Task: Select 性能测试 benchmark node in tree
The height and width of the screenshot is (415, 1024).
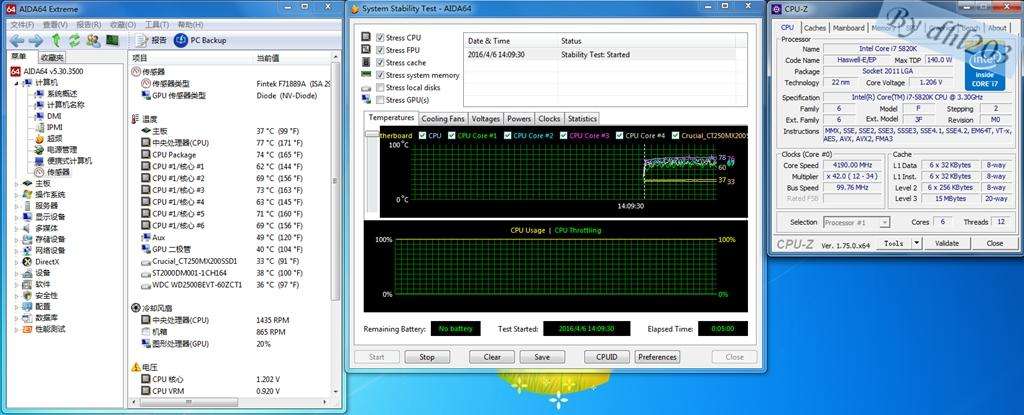Action: [44, 329]
